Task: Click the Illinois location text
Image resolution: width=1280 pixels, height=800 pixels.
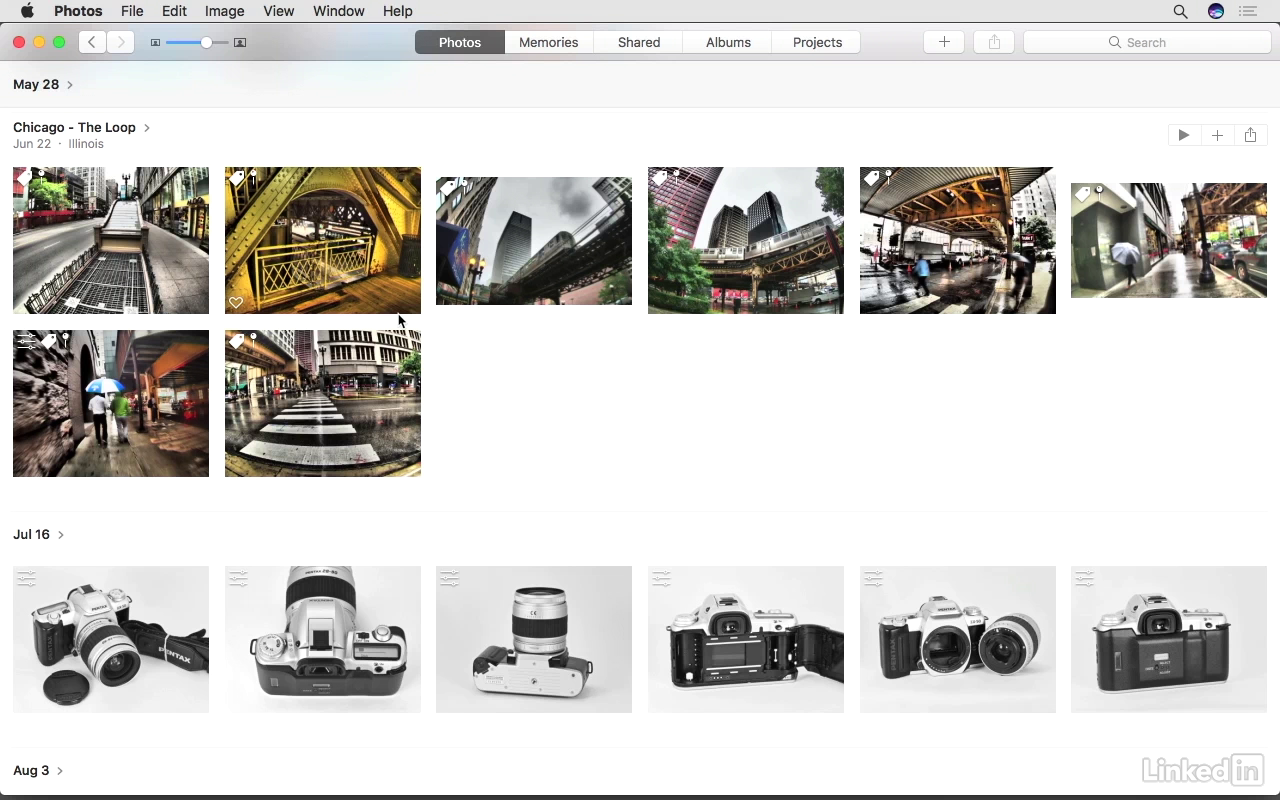Action: click(x=86, y=144)
